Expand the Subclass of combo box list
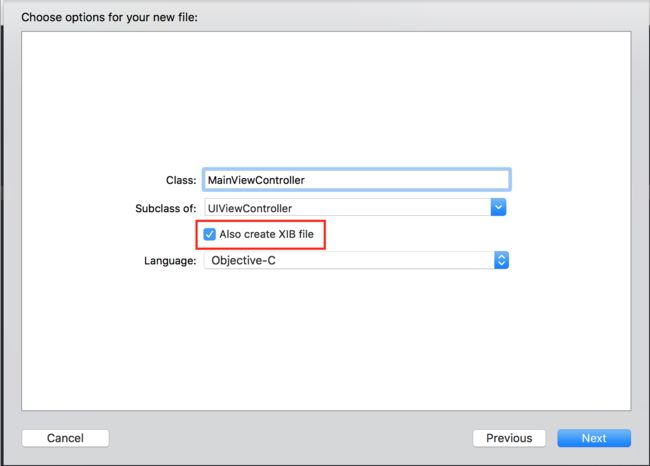The image size is (650, 466). [x=498, y=207]
